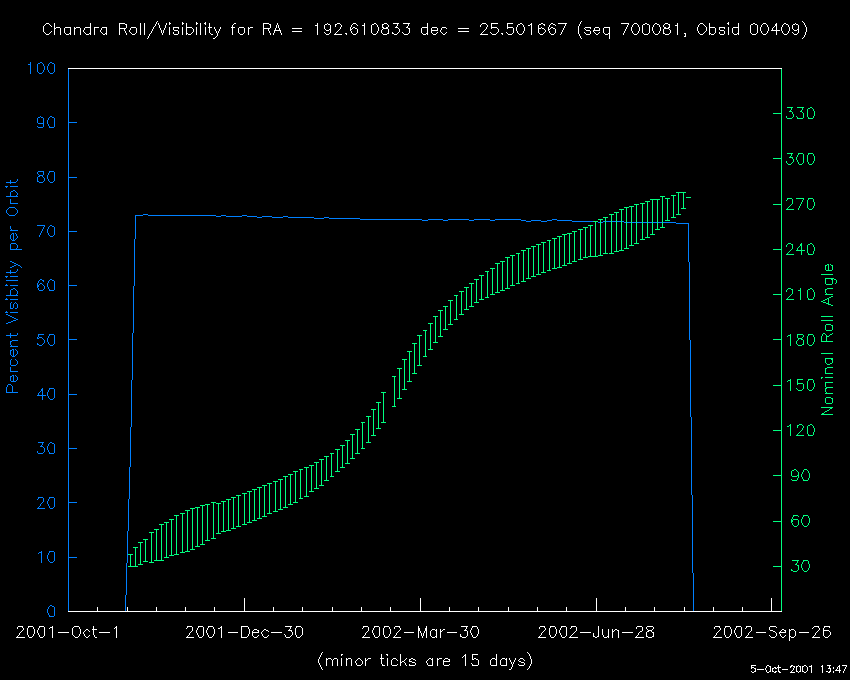Viewport: 850px width, 680px height.
Task: Click the 30 value on the right axis
Action: coord(798,566)
